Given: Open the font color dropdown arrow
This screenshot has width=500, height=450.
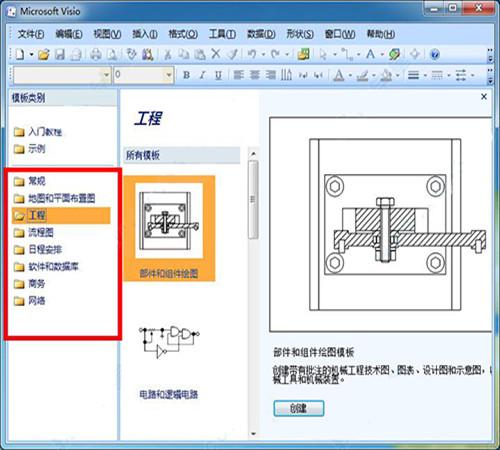Looking at the screenshot, I should (350, 75).
